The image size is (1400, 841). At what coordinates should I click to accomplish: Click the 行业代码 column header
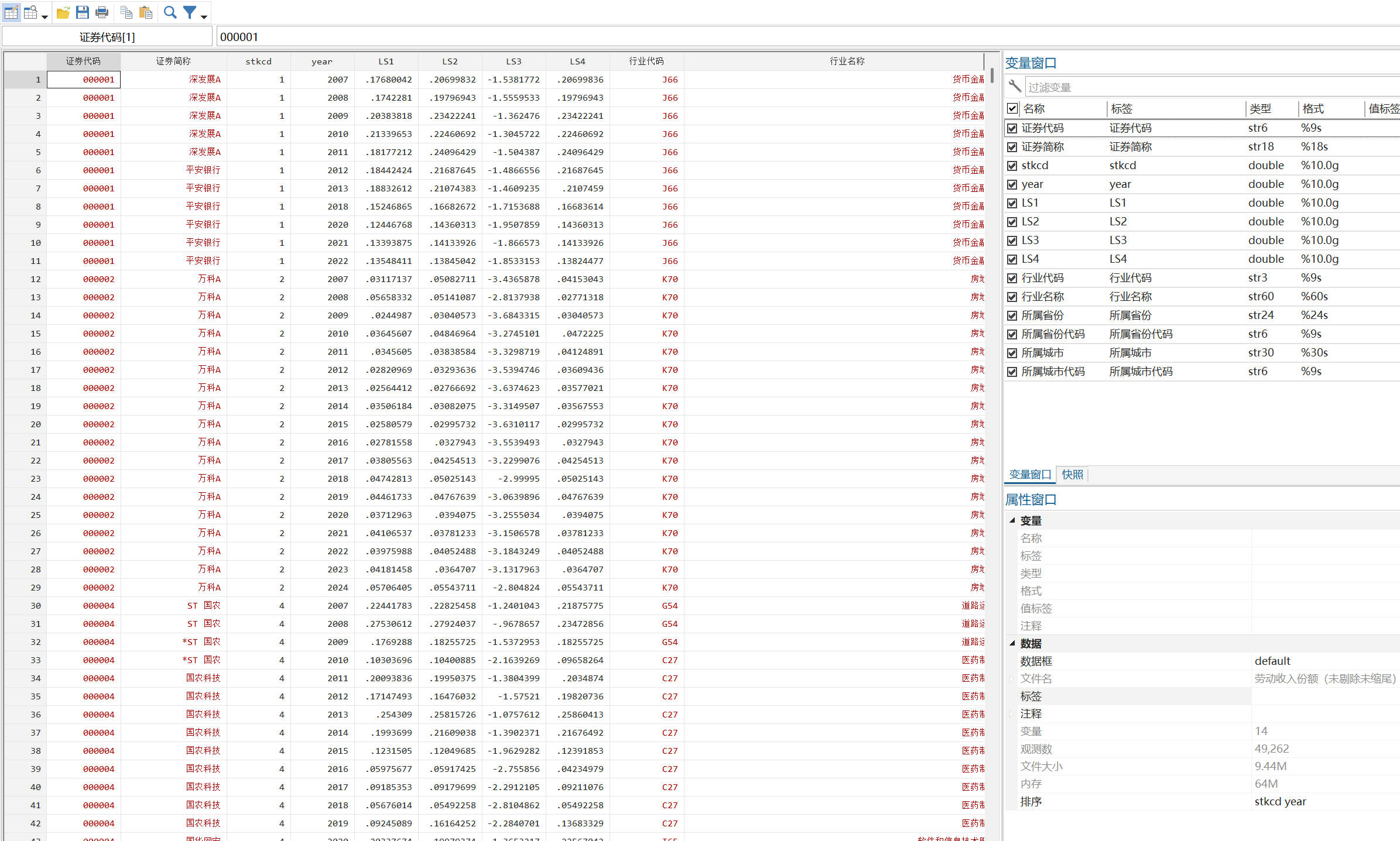(x=646, y=61)
